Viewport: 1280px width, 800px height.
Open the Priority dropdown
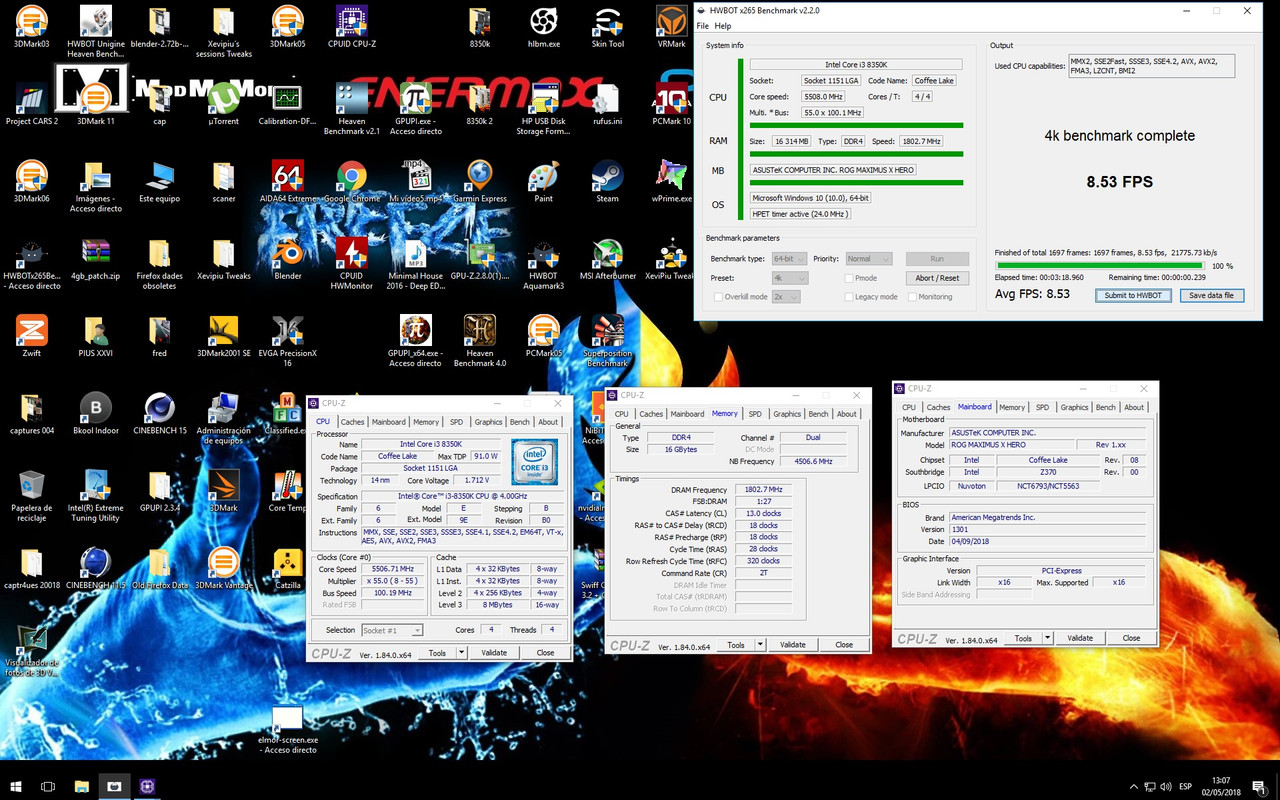click(x=870, y=259)
